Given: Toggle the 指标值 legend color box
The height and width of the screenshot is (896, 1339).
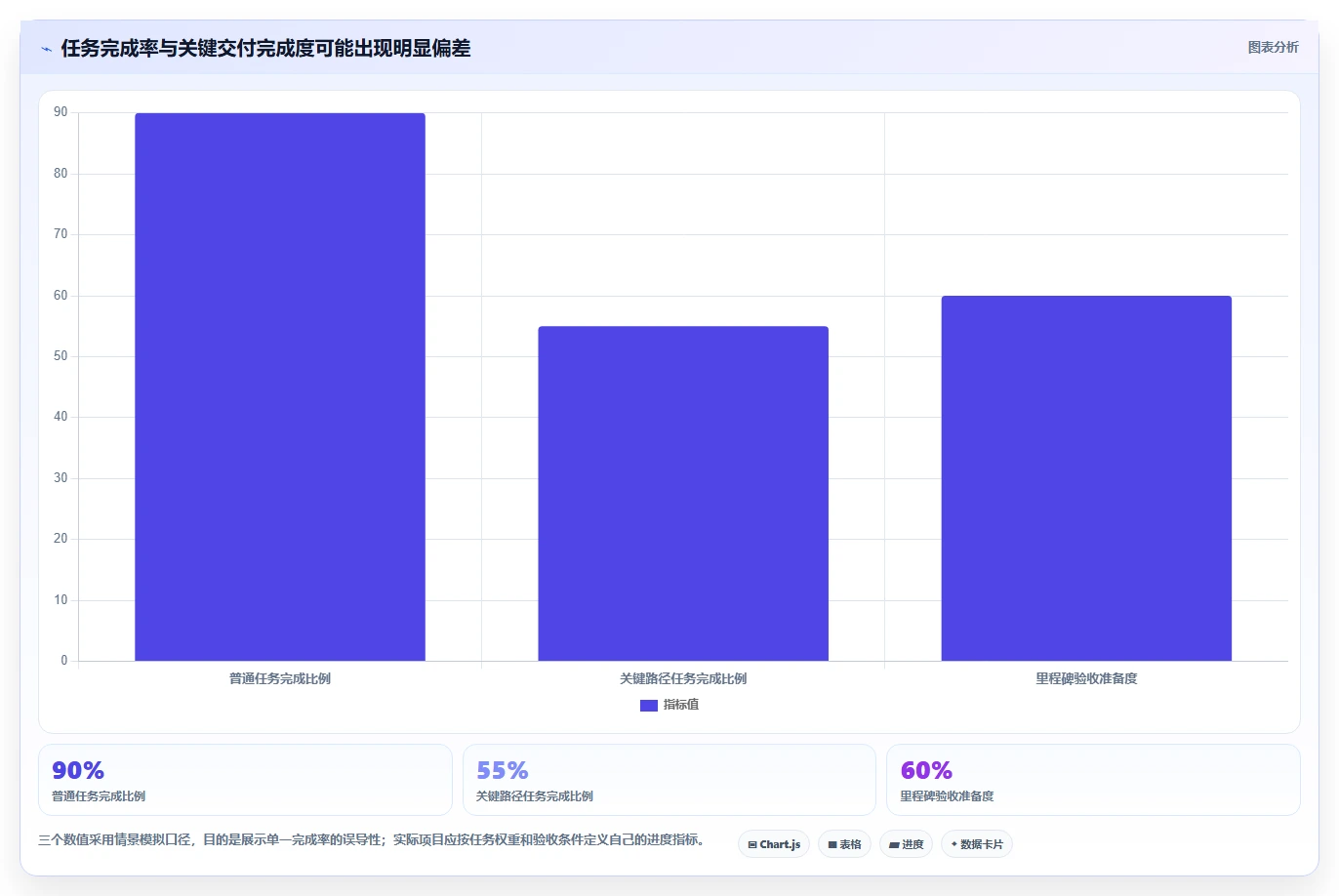Looking at the screenshot, I should tap(649, 705).
